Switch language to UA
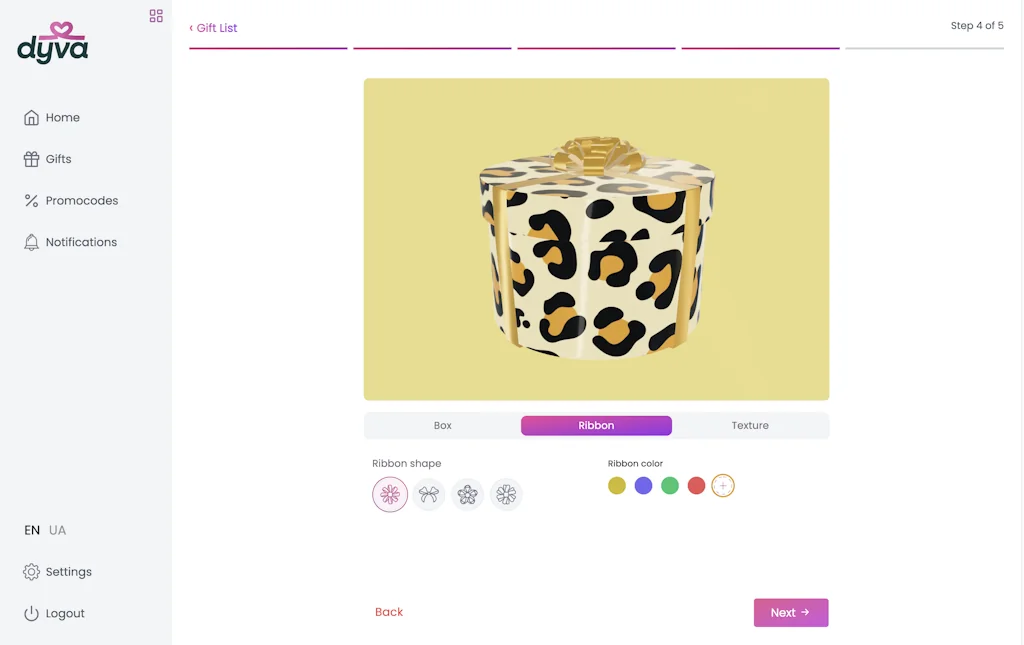Screen dimensions: 1024x645 pyautogui.click(x=57, y=530)
